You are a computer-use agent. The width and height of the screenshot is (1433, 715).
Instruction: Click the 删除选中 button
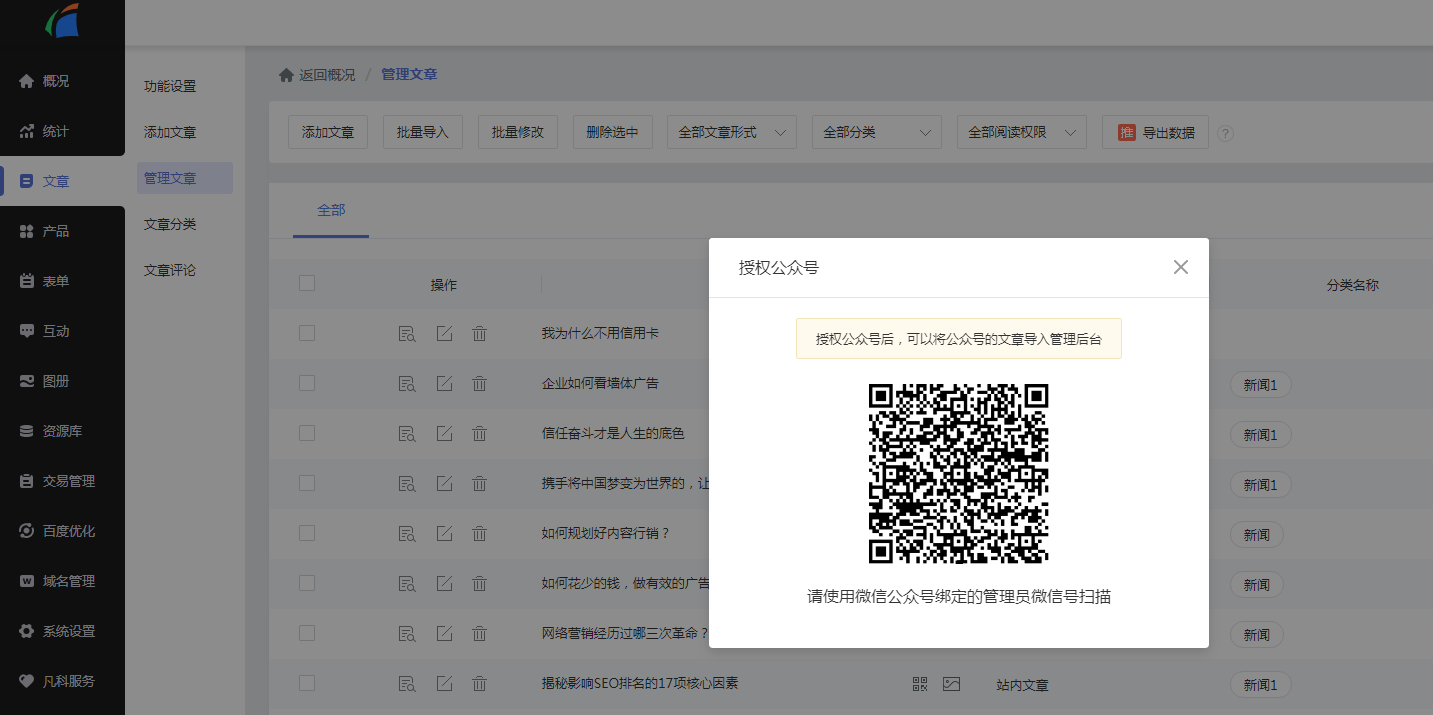tap(613, 132)
